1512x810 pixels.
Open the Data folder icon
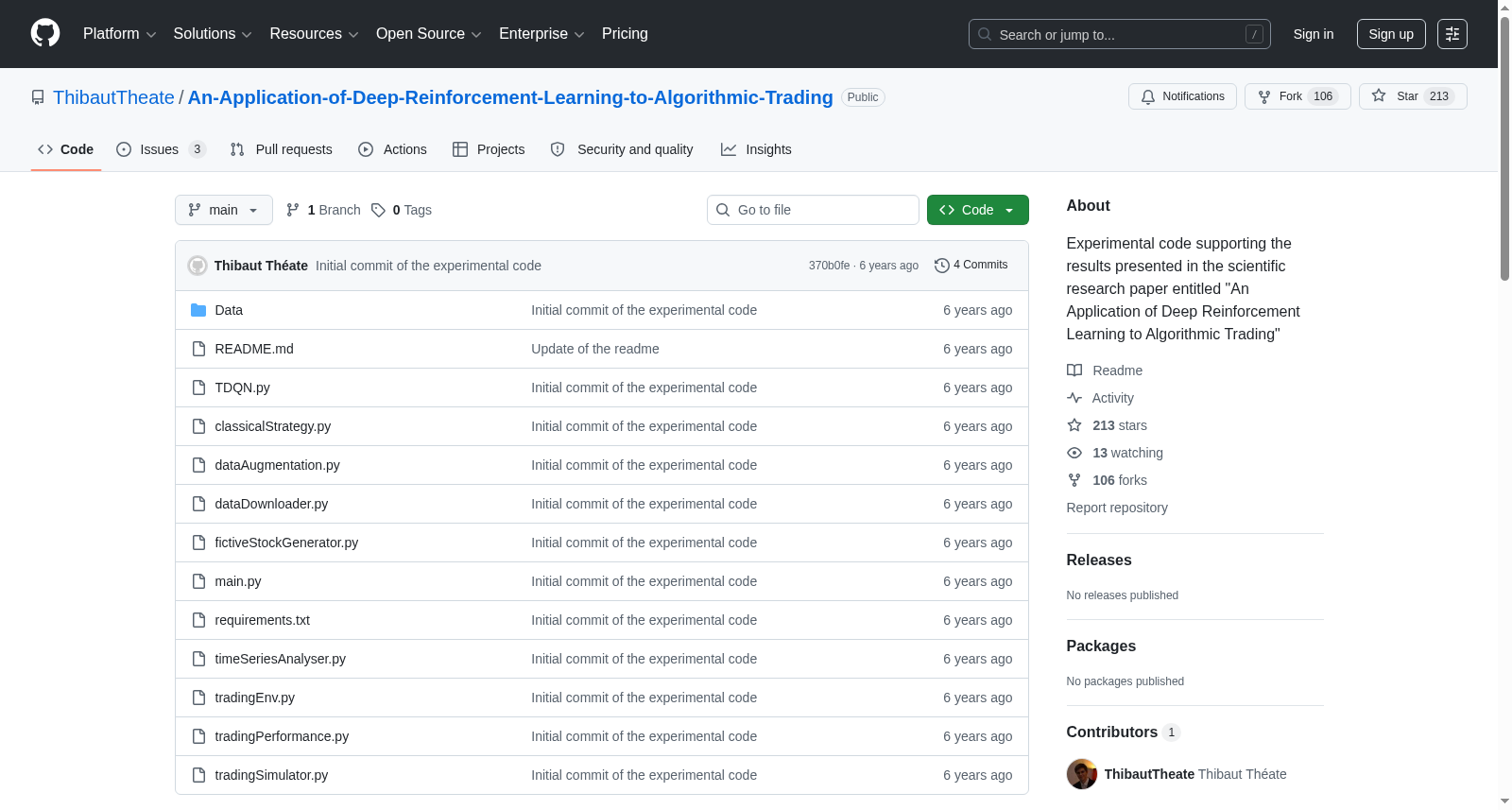pyautogui.click(x=198, y=310)
